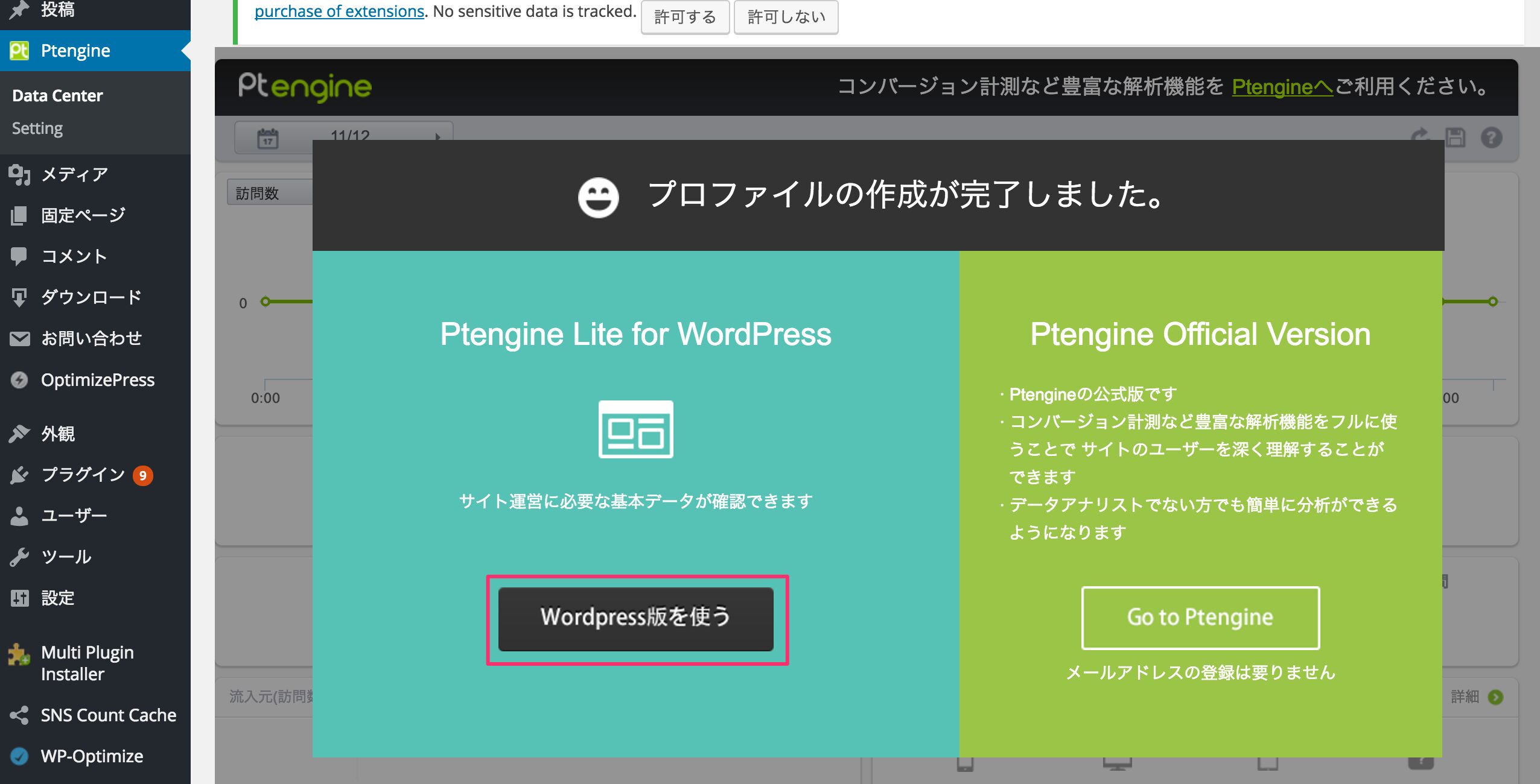
Task: Click the next-date arrow beside 11/12
Action: point(438,137)
